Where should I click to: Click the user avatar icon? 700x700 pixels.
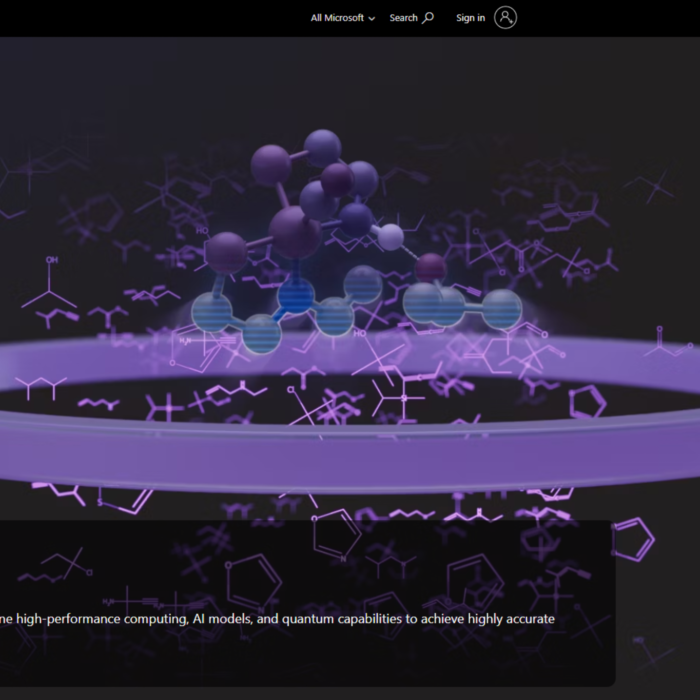point(506,18)
